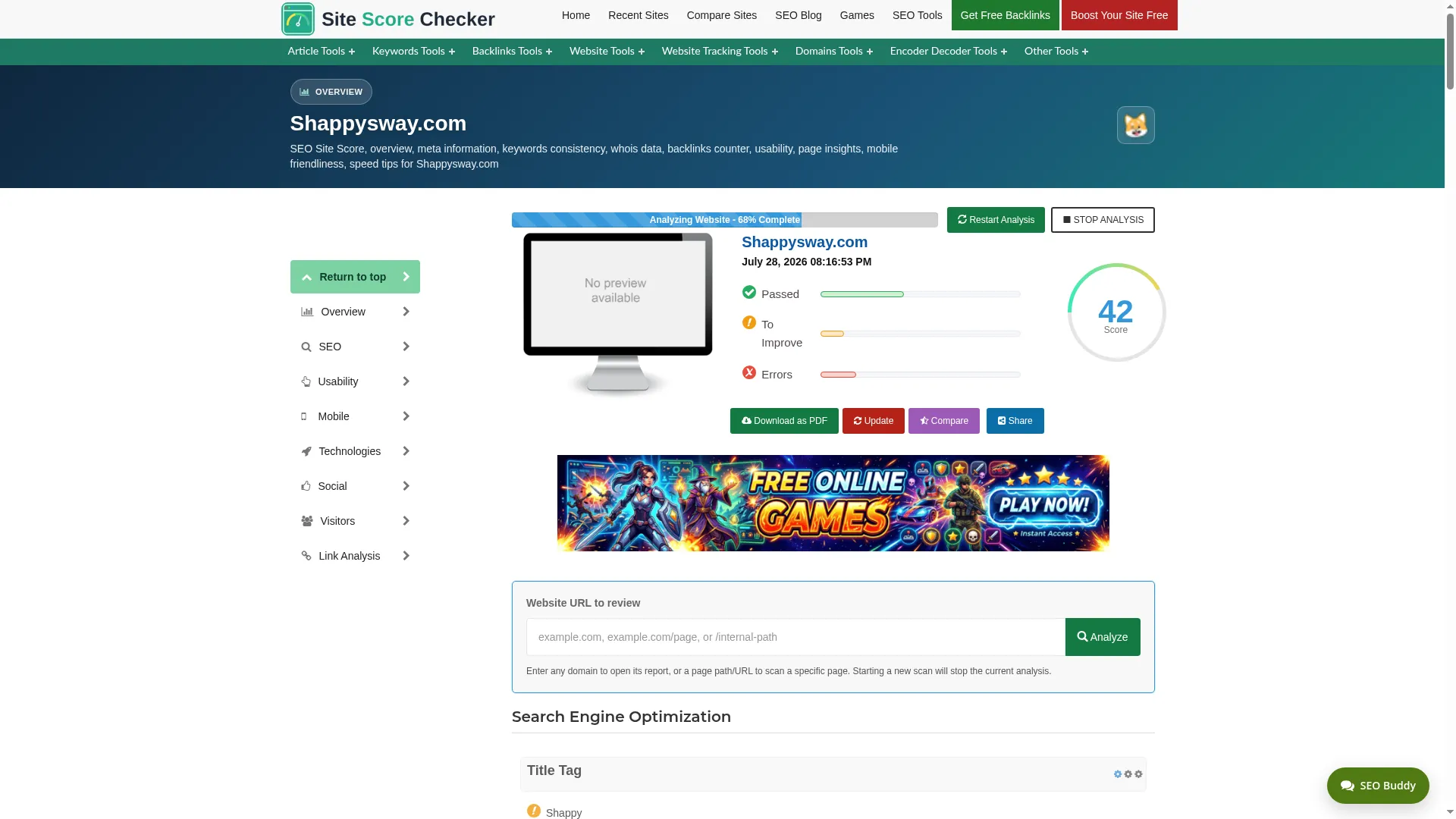Expand the Encoder Decoder Tools menu
The image size is (1456, 819).
[x=949, y=51]
